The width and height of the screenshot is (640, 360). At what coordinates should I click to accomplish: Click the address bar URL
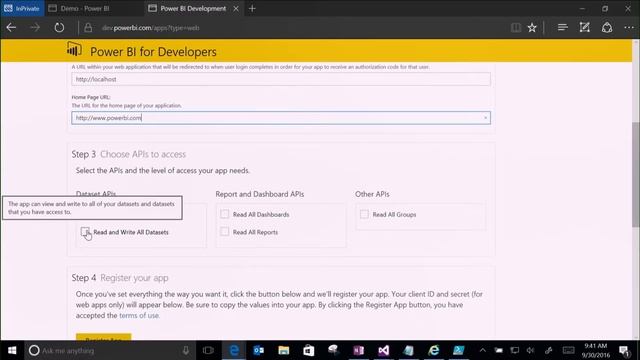151,28
